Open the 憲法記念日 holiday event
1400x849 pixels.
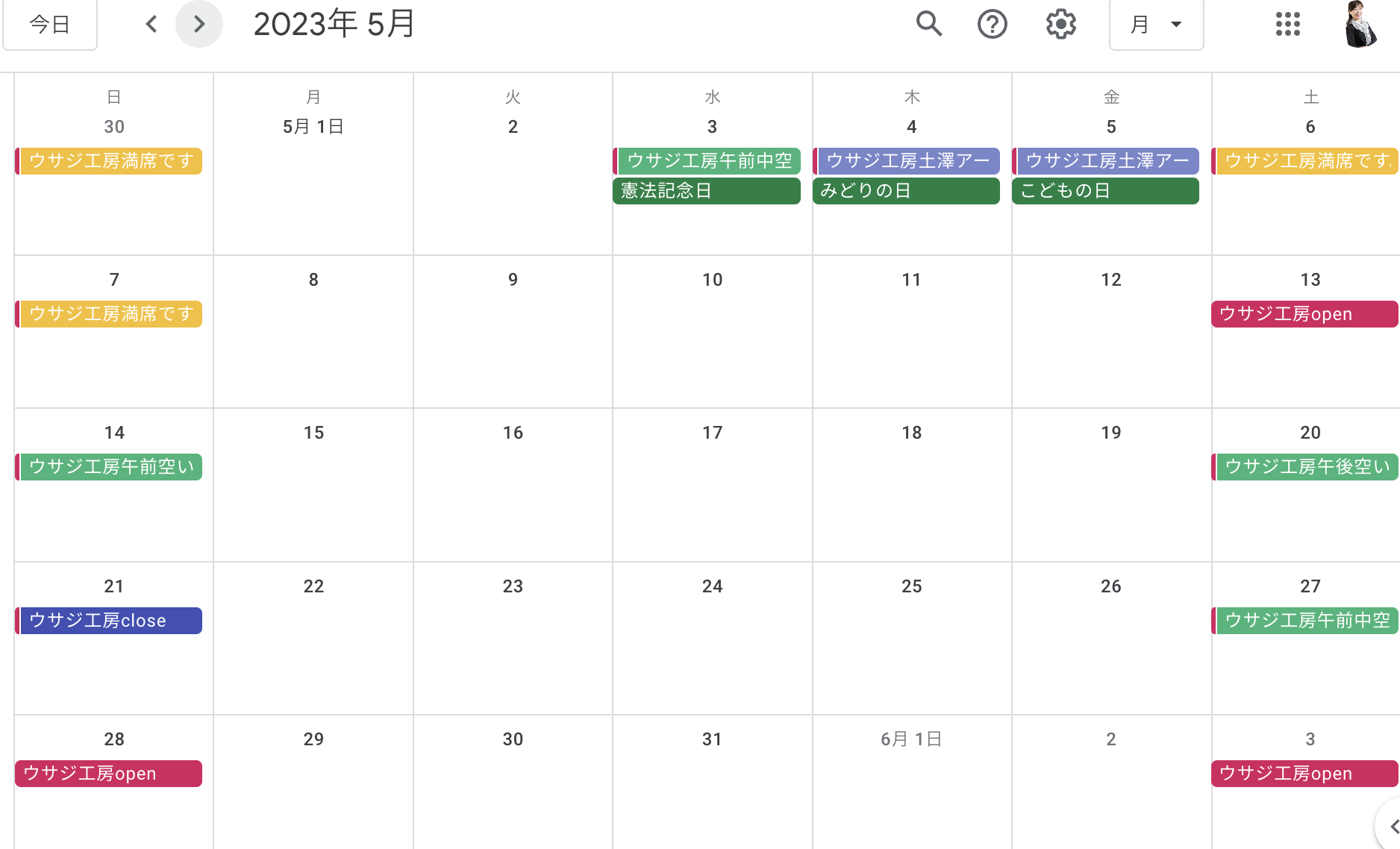click(706, 191)
